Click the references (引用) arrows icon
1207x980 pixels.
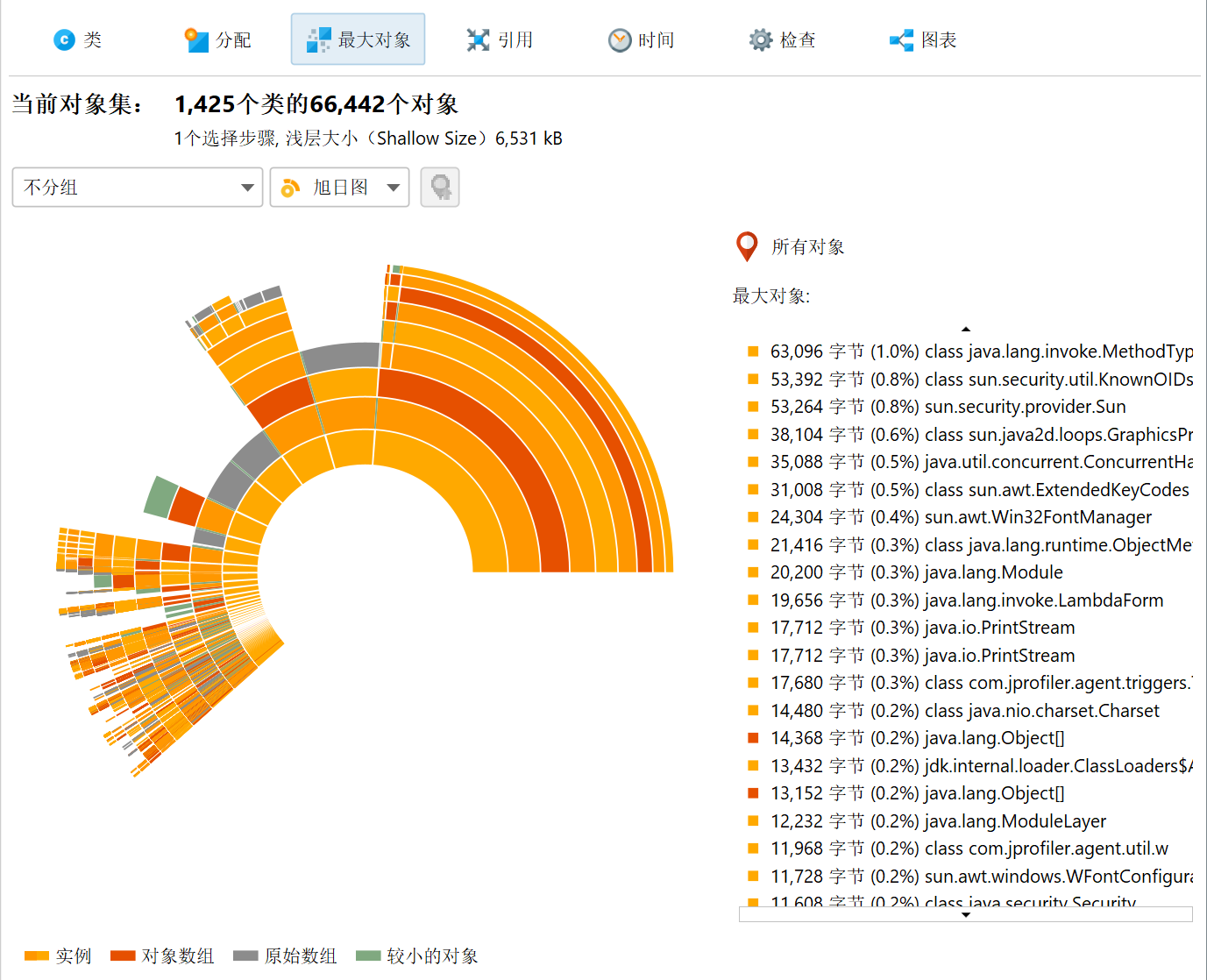[x=478, y=39]
